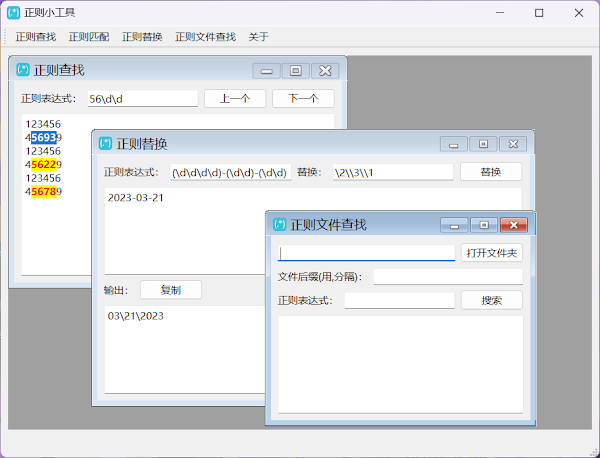Screen dimensions: 600x458
Task: Click the 03\21\2023 output text
Action: coord(135,316)
